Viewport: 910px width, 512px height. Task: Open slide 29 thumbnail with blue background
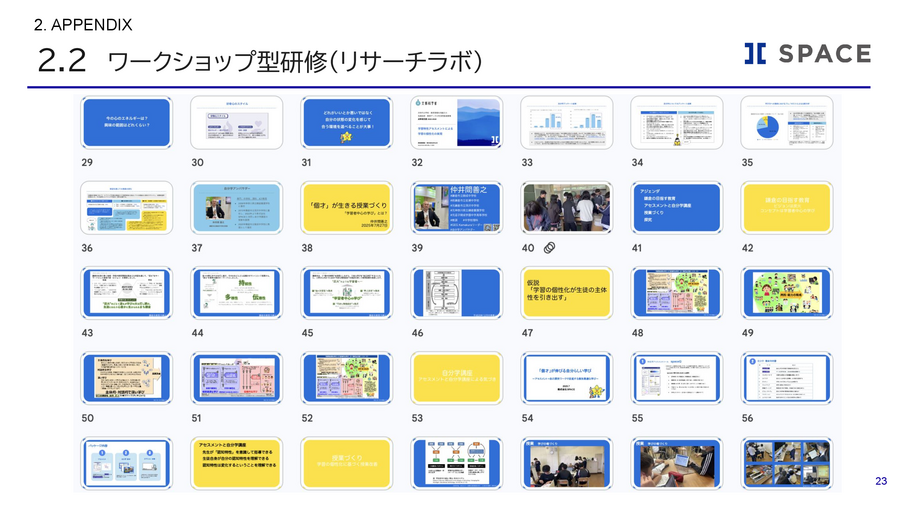(127, 123)
